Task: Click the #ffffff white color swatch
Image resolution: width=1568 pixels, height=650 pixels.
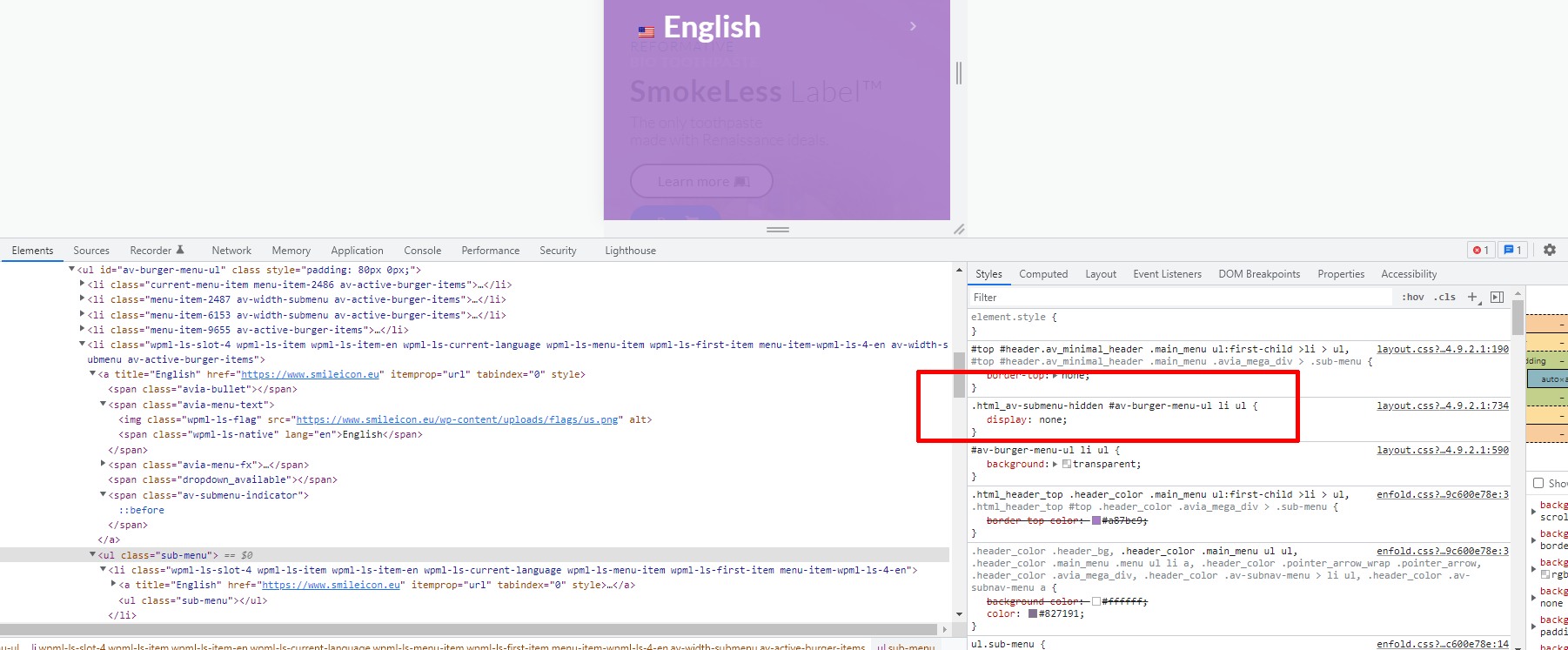Action: (x=1096, y=601)
